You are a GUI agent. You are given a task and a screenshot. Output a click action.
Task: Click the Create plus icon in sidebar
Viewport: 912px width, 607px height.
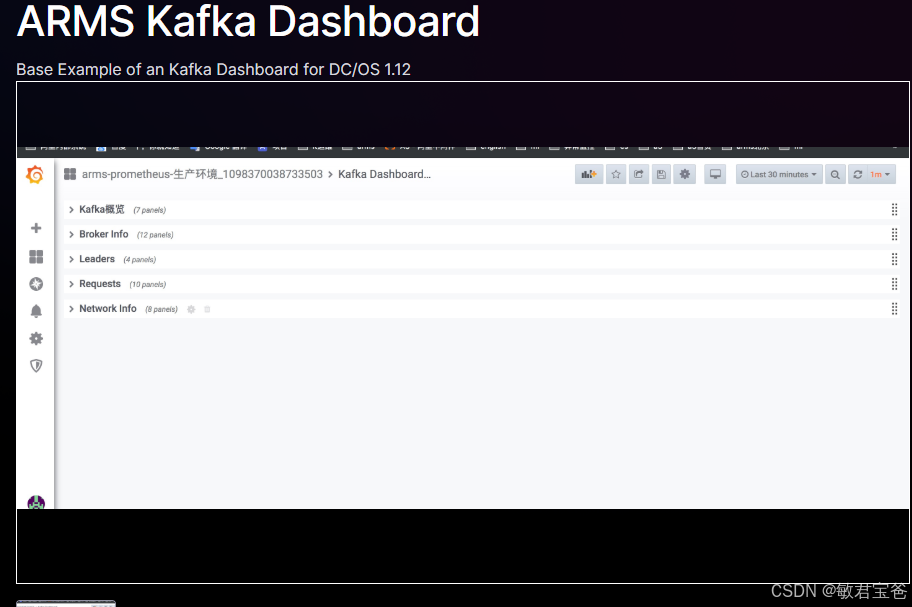pos(36,228)
